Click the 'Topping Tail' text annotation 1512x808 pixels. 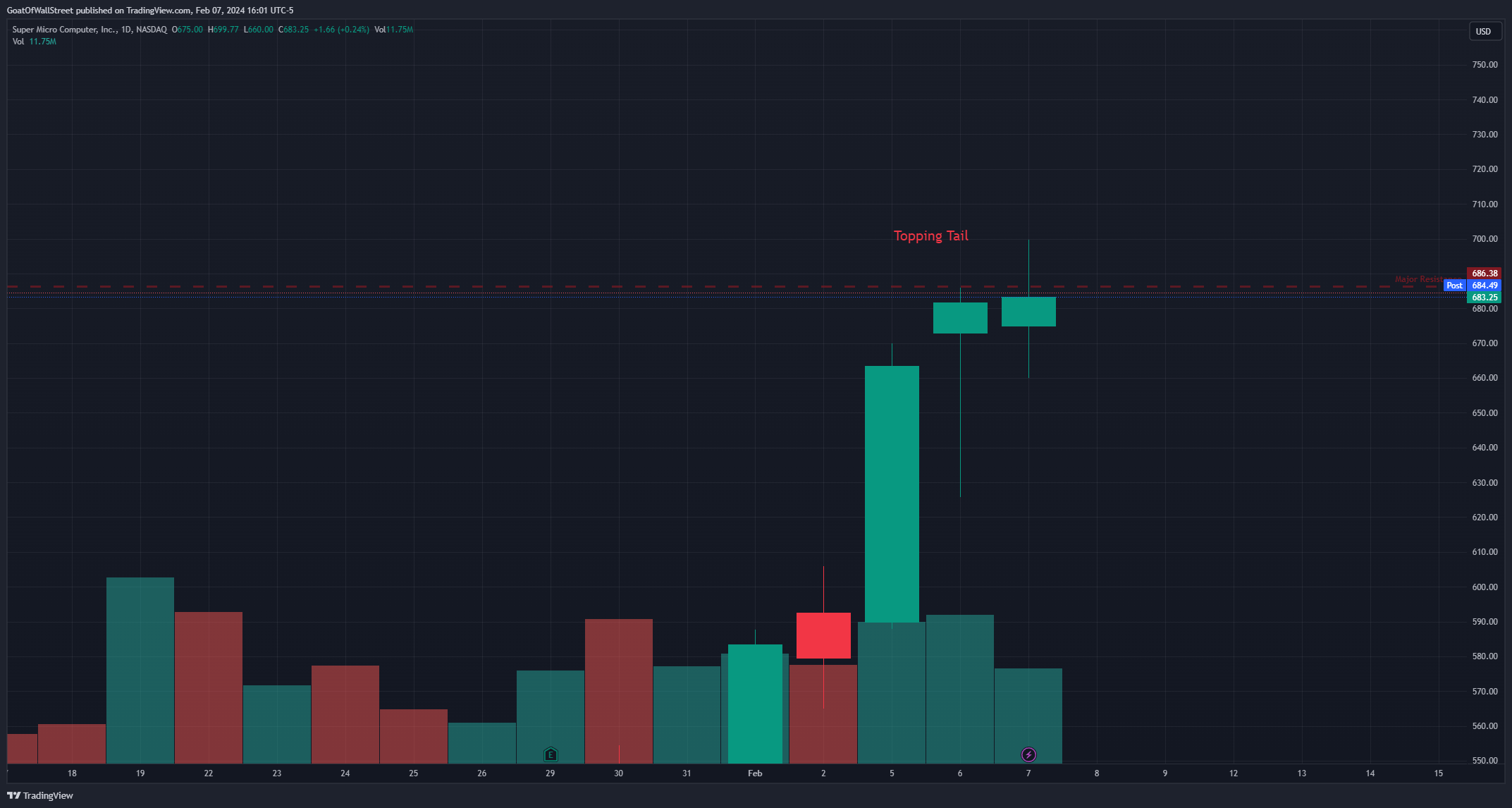click(x=930, y=235)
